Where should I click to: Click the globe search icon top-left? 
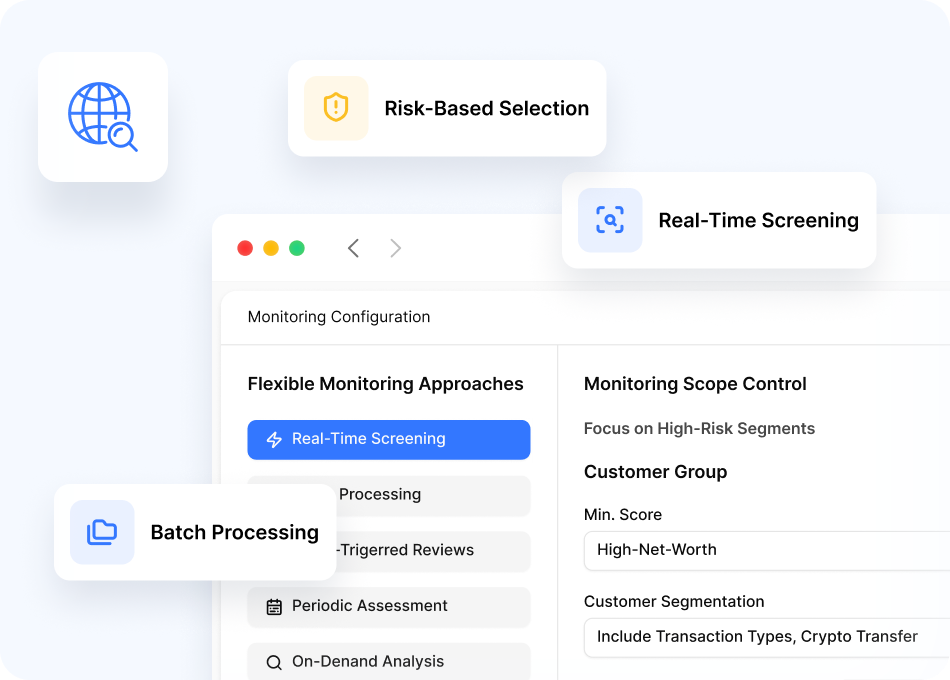(102, 116)
